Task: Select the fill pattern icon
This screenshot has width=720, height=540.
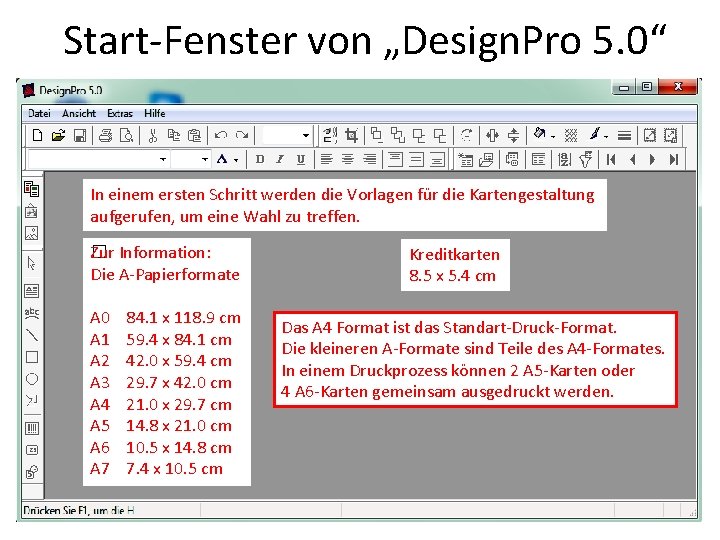Action: tap(571, 135)
